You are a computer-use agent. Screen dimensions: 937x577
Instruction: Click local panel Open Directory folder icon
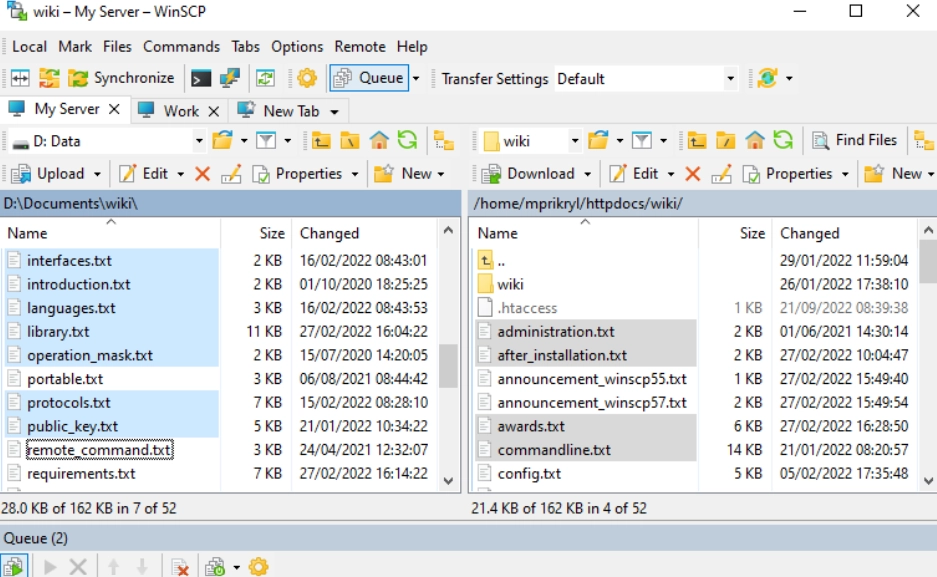click(x=222, y=141)
